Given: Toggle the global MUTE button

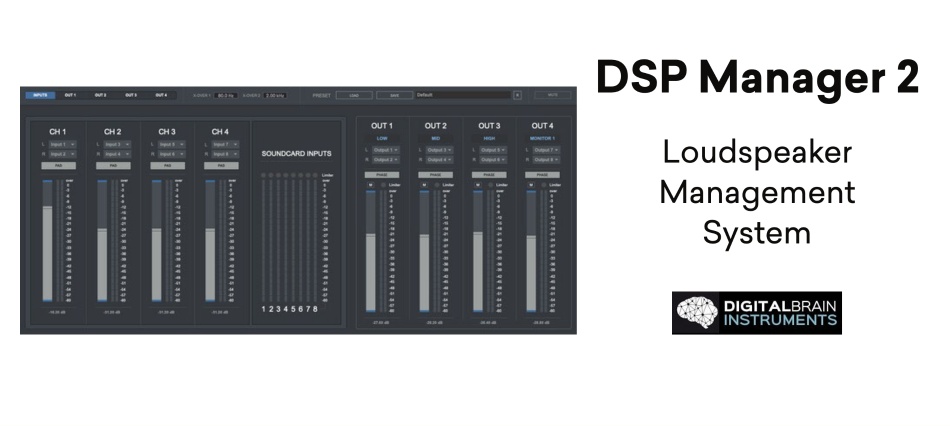Looking at the screenshot, I should (x=553, y=95).
